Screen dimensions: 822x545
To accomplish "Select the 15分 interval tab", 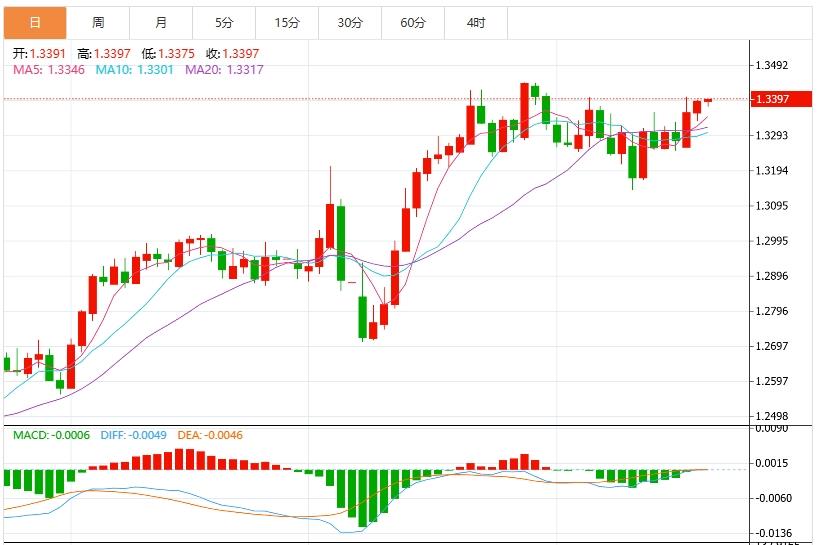I will 287,22.
